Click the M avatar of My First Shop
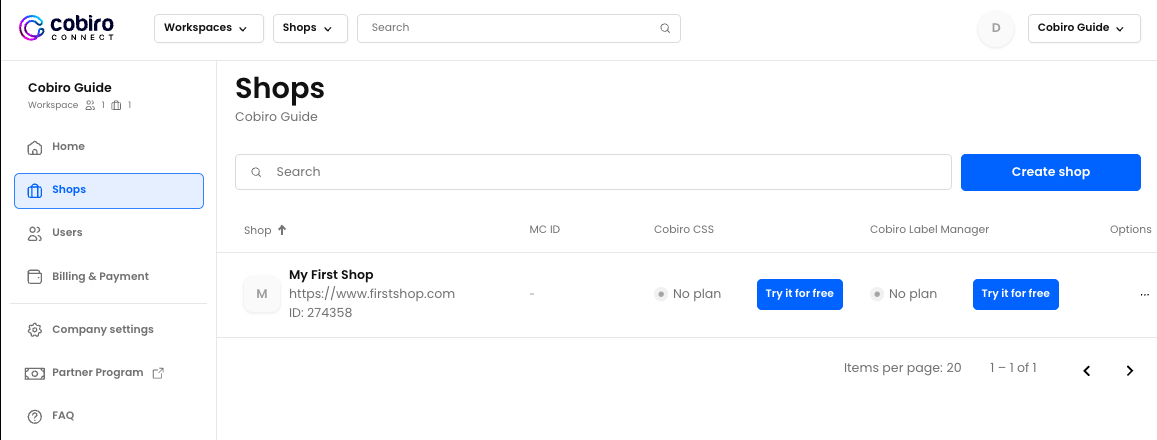Screen dimensions: 1157x440 262,294
